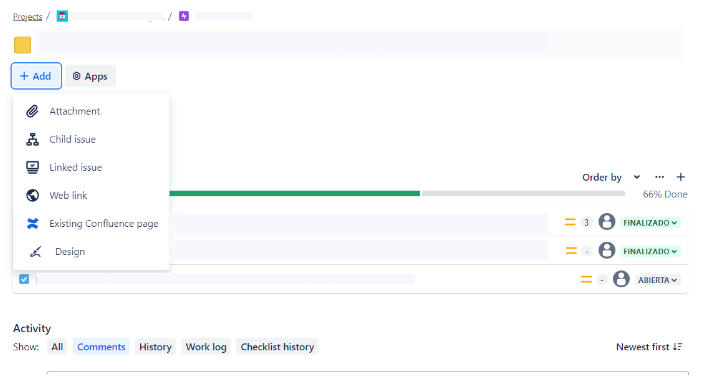
Task: Click the blue checkbox task icon in ABIERTA row
Action: (24, 279)
